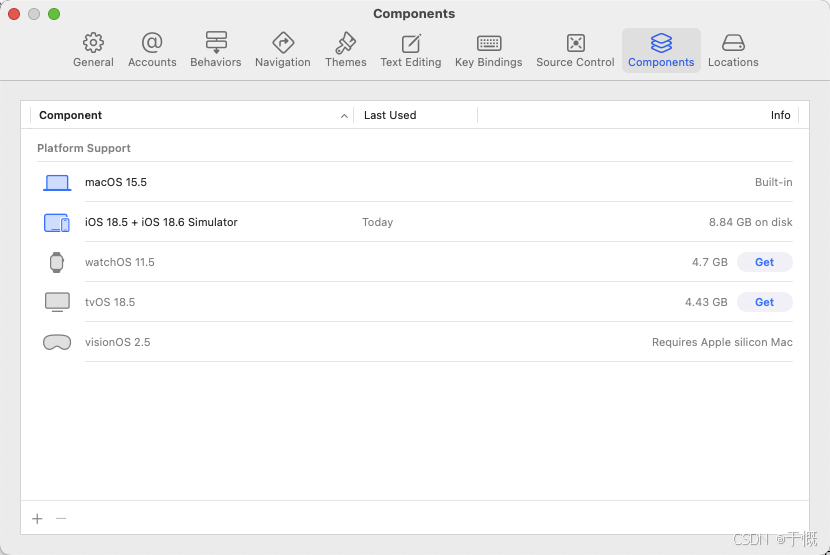
Task: Switch to the Accounts tab label
Action: (x=152, y=62)
